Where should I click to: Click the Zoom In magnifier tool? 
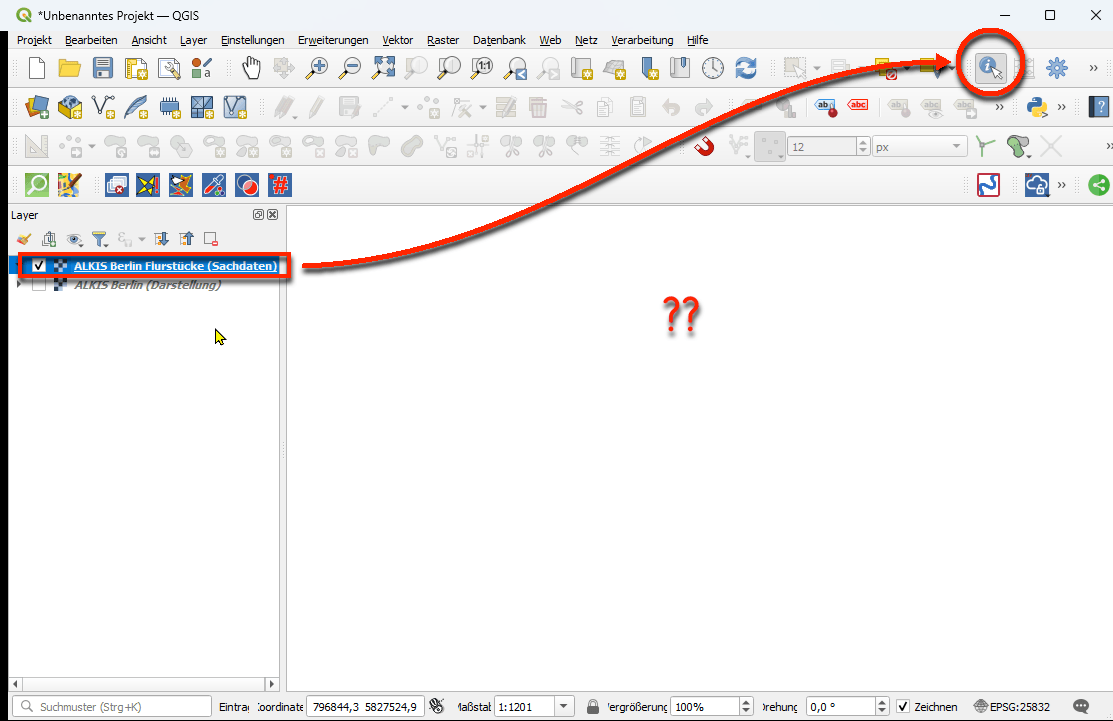tap(317, 68)
